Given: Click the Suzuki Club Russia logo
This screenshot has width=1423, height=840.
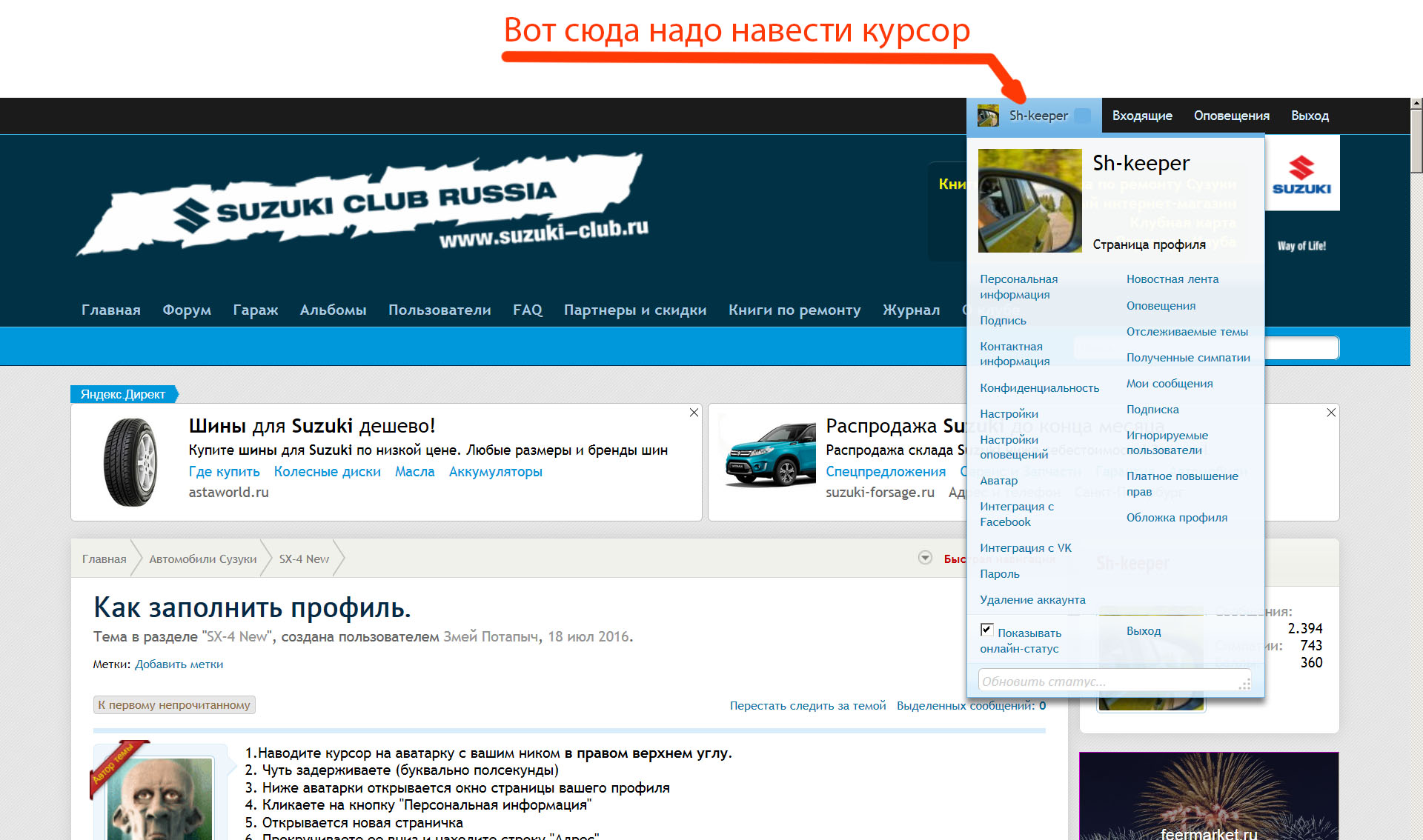Looking at the screenshot, I should 363,204.
